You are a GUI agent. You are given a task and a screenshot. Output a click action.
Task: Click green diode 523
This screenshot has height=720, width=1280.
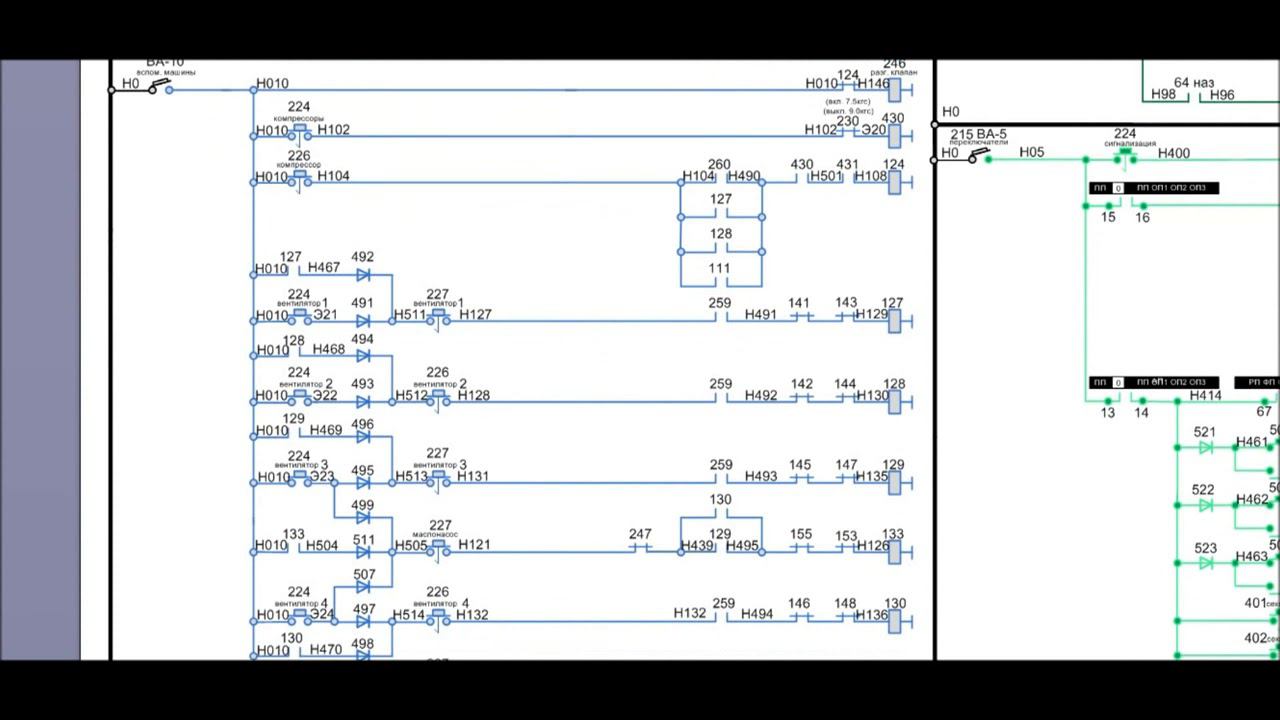pyautogui.click(x=1206, y=563)
